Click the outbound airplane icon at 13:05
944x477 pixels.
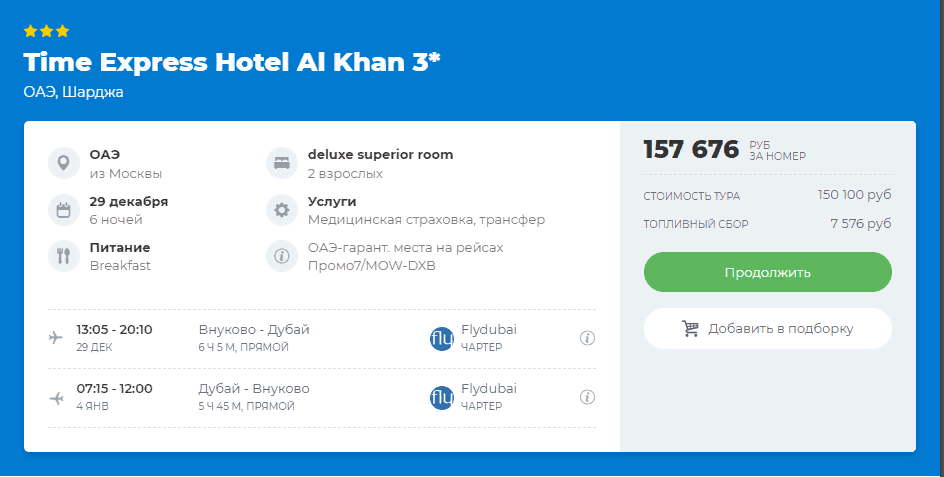[x=56, y=338]
